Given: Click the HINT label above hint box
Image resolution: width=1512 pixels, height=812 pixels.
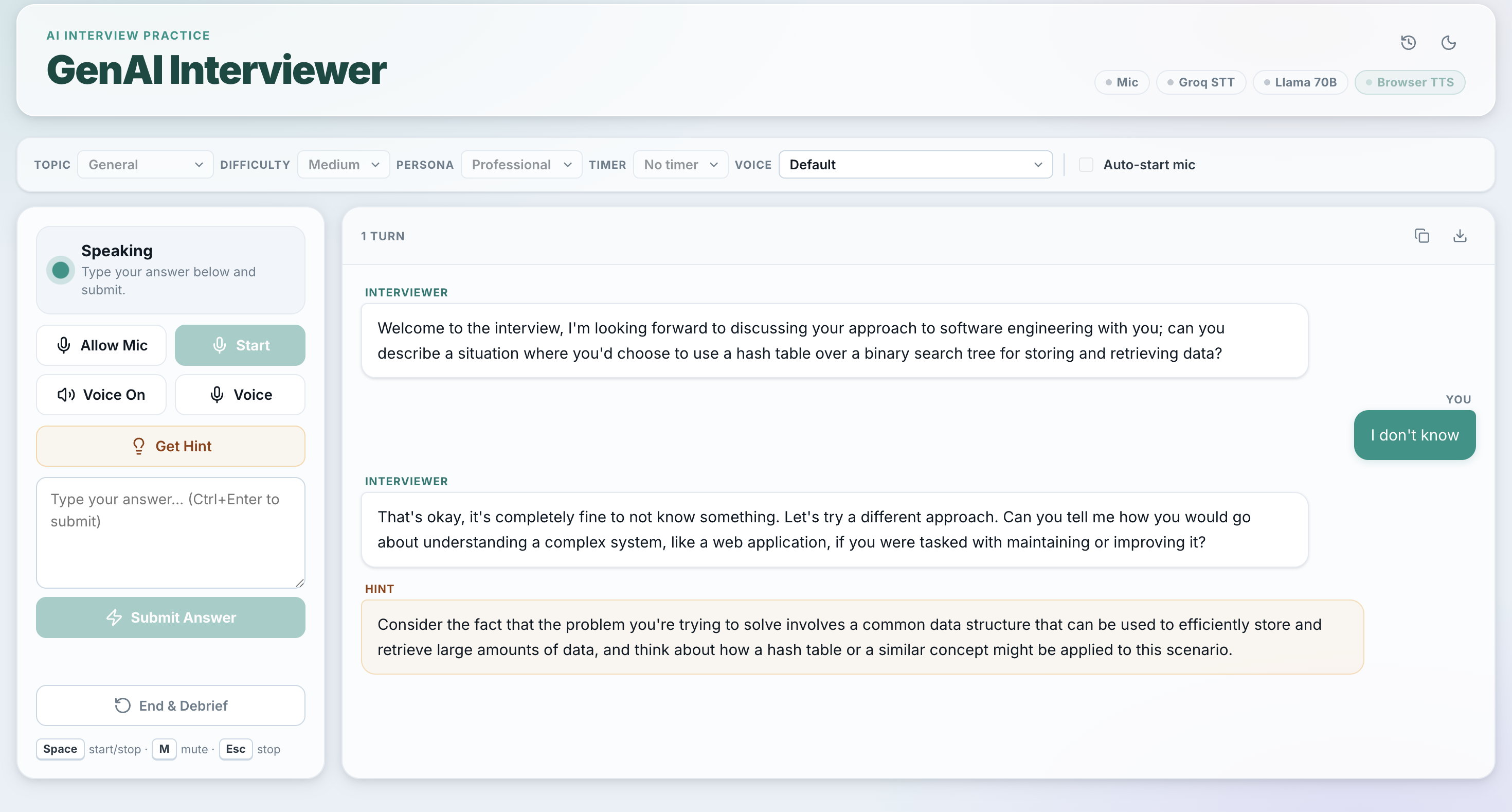Looking at the screenshot, I should pos(379,589).
